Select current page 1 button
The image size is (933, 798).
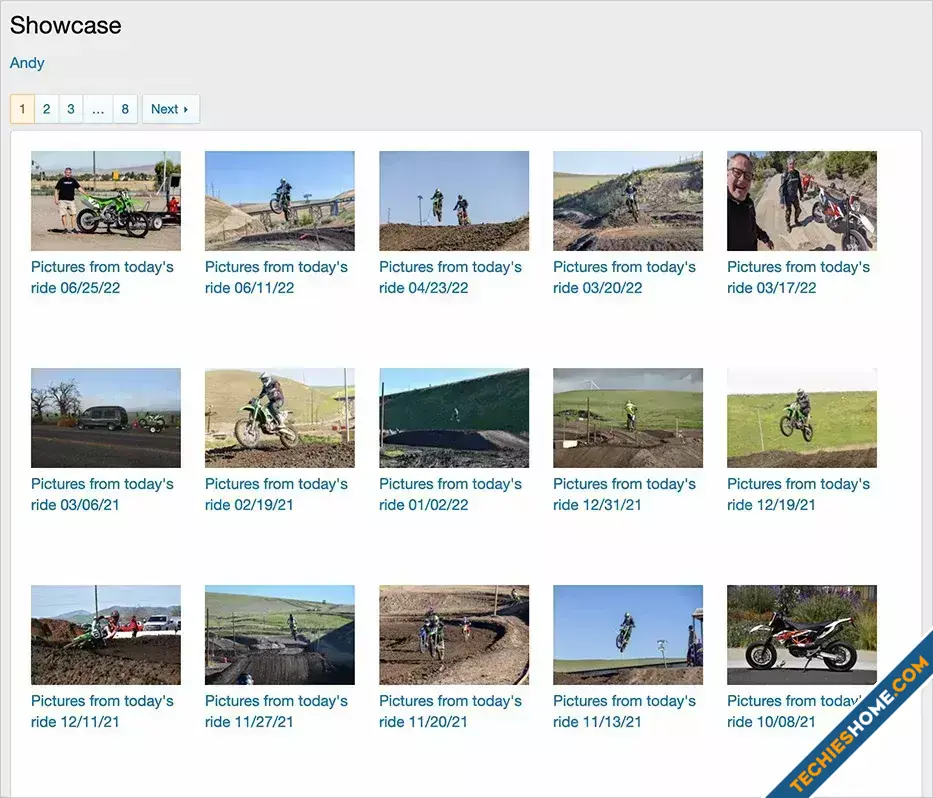pyautogui.click(x=23, y=109)
